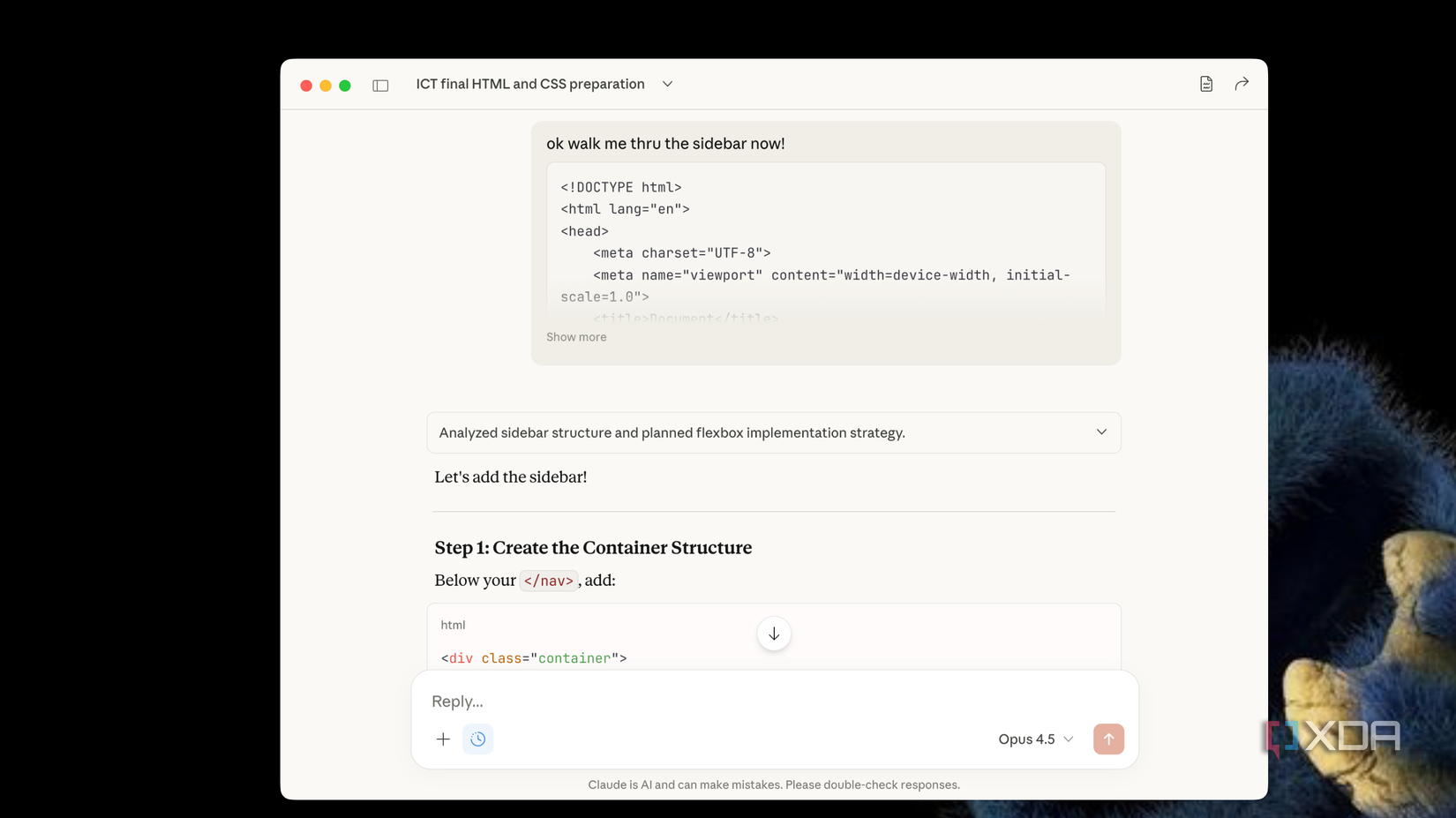Toggle the sidebar panel icon
Screen dimensions: 1456x818
(380, 86)
